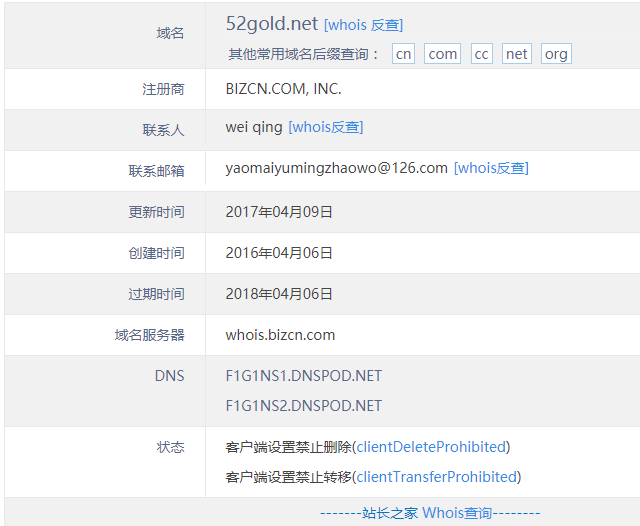Open the clientTransferProhibited status link
The height and width of the screenshot is (526, 640).
[x=438, y=477]
